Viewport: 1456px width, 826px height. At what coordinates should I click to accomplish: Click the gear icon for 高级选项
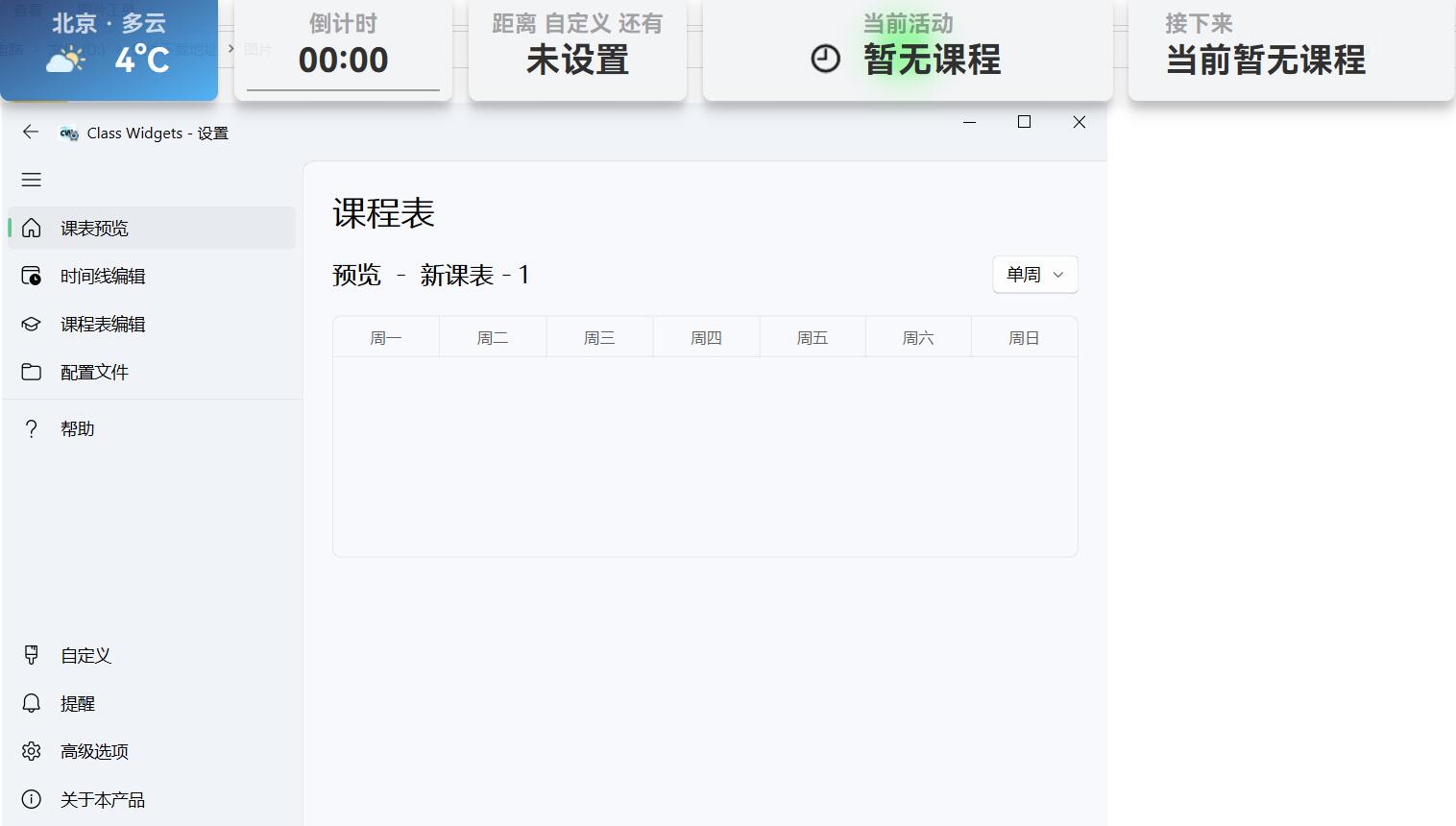click(31, 751)
